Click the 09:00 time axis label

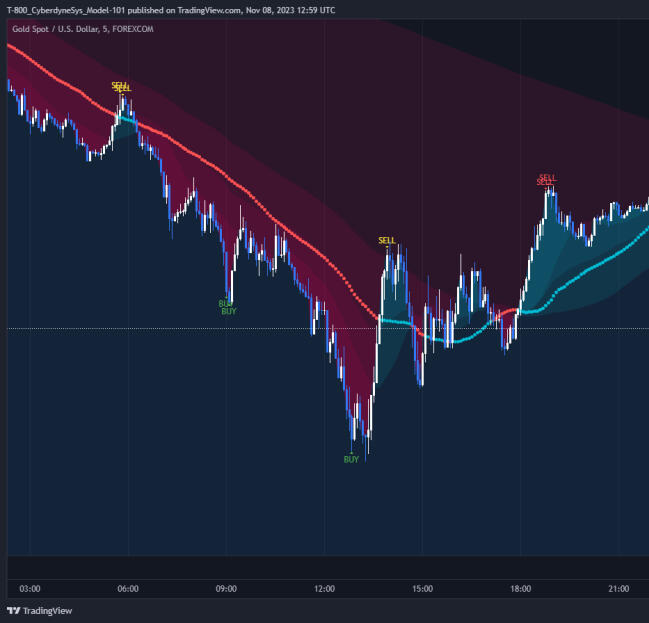pyautogui.click(x=226, y=589)
